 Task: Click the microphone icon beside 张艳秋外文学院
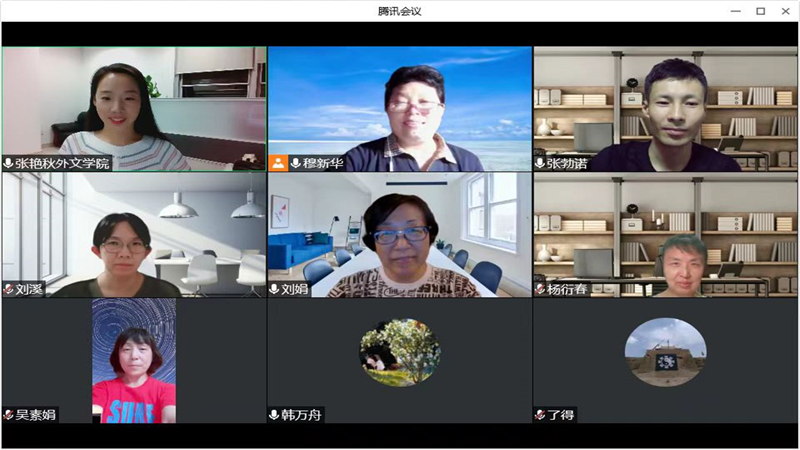click(x=9, y=163)
